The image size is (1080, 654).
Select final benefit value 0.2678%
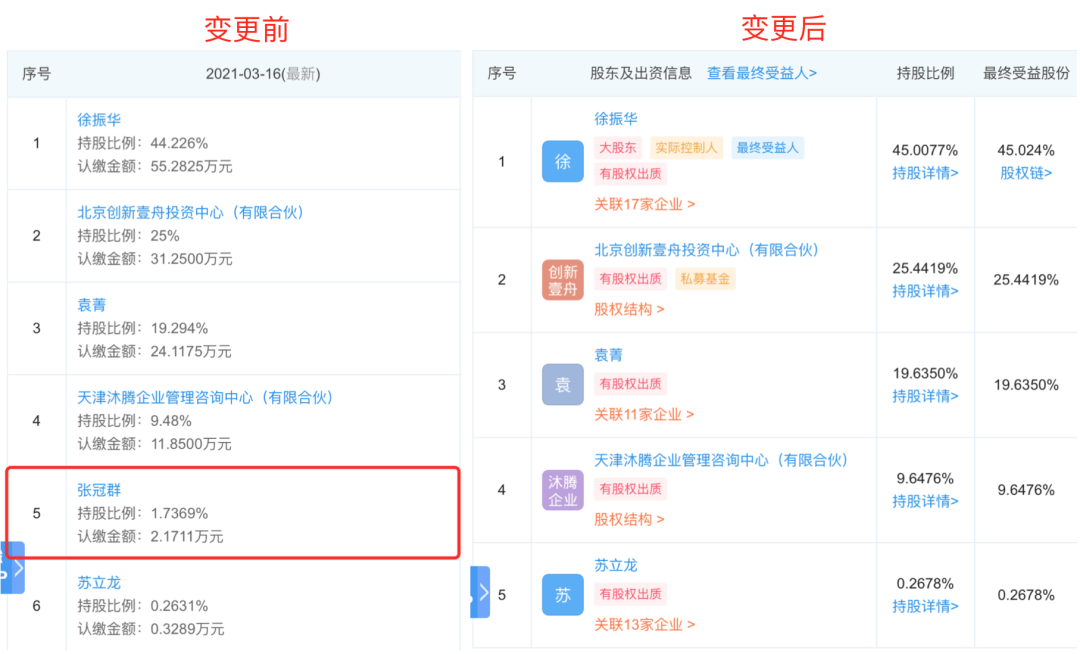(1026, 595)
